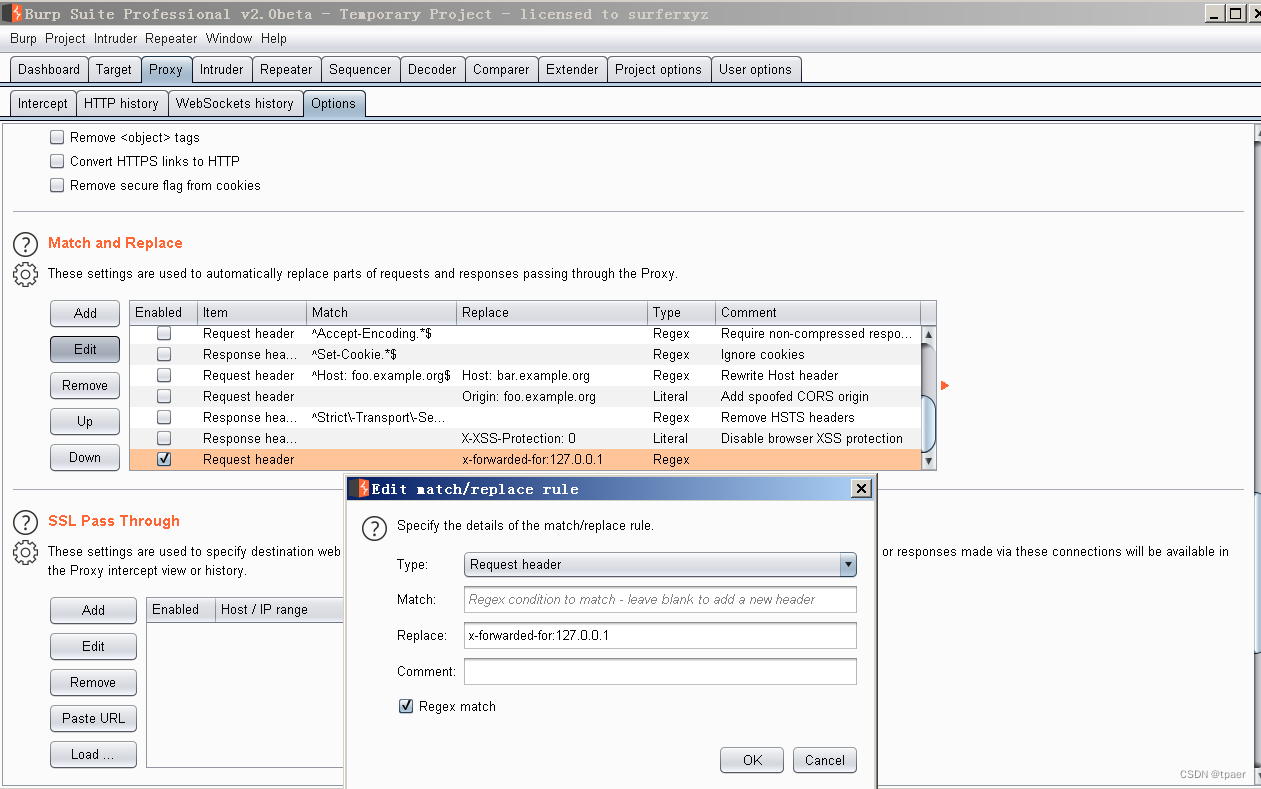This screenshot has width=1261, height=789.
Task: Switch to Sequencer tab
Action: click(360, 70)
